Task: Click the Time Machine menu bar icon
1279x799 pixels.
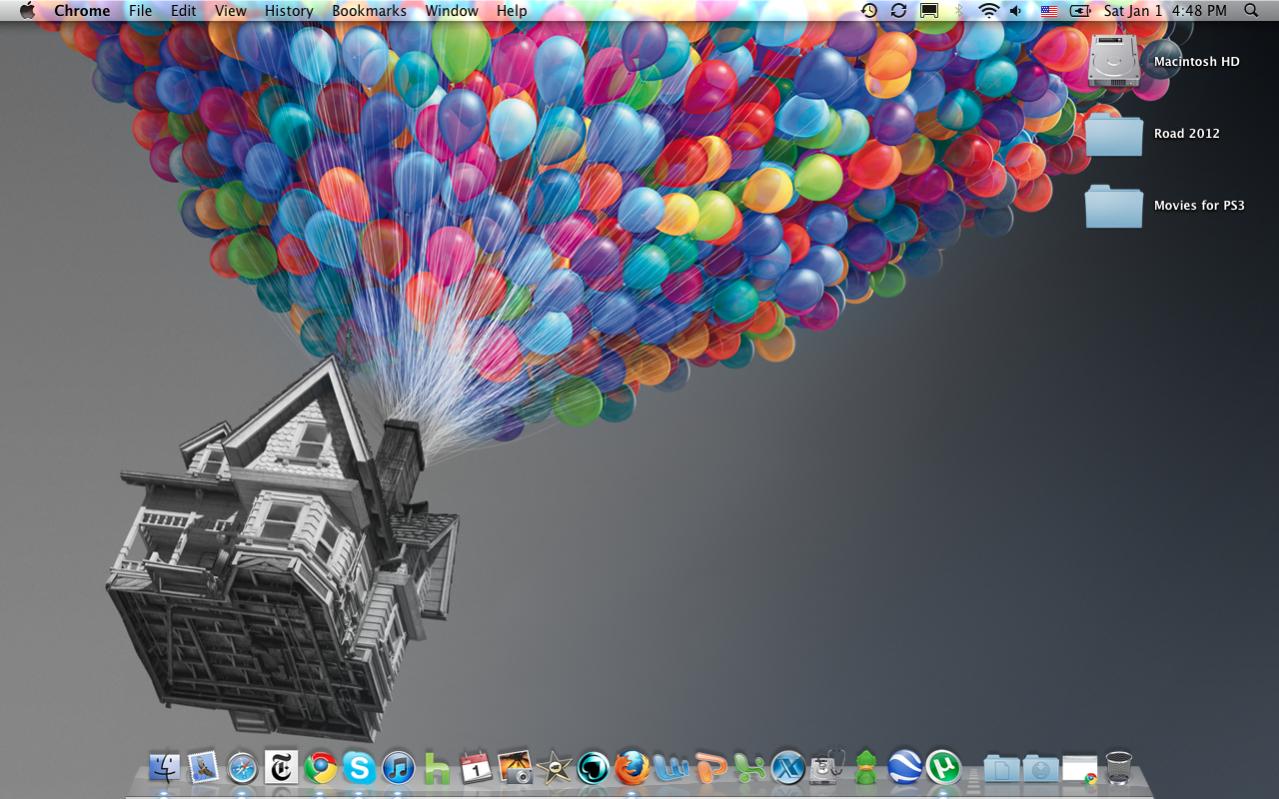Action: point(869,11)
